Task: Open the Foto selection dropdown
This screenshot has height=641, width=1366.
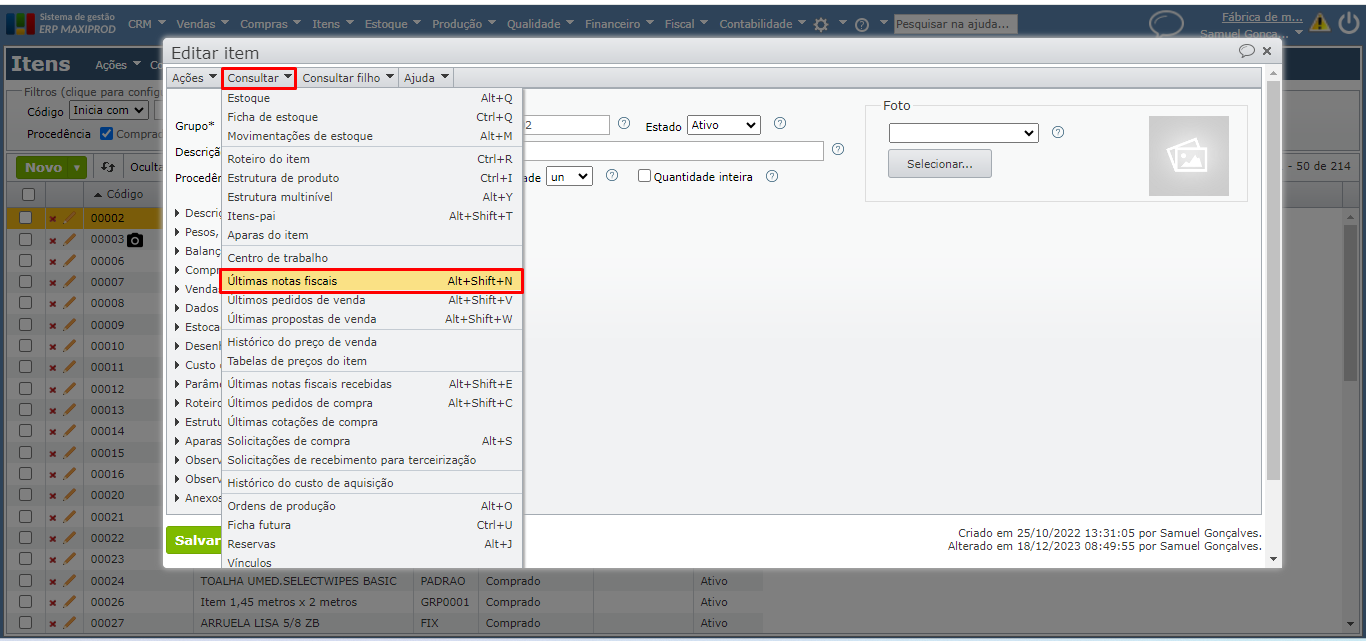Action: (x=964, y=133)
